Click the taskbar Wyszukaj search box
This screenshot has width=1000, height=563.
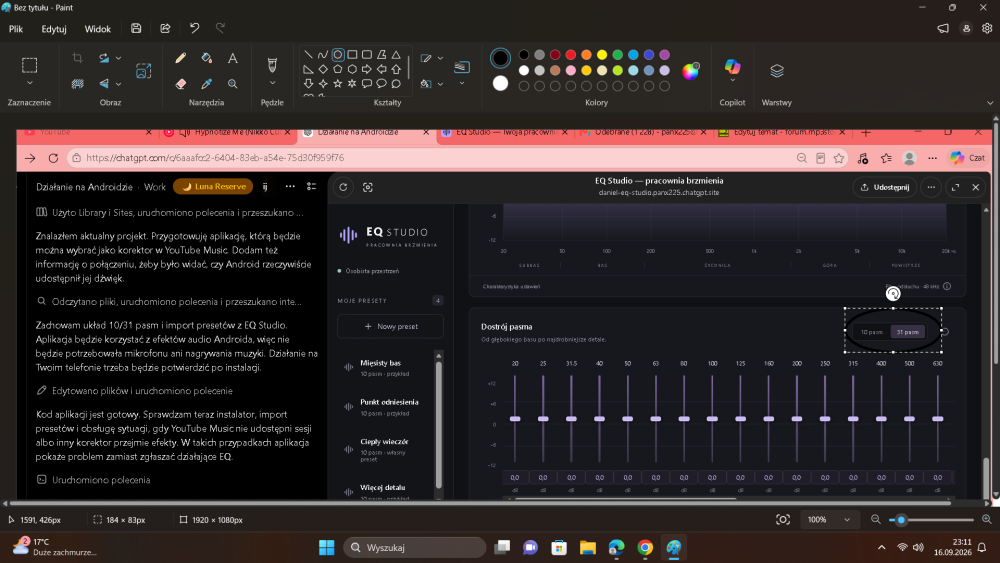click(x=415, y=547)
